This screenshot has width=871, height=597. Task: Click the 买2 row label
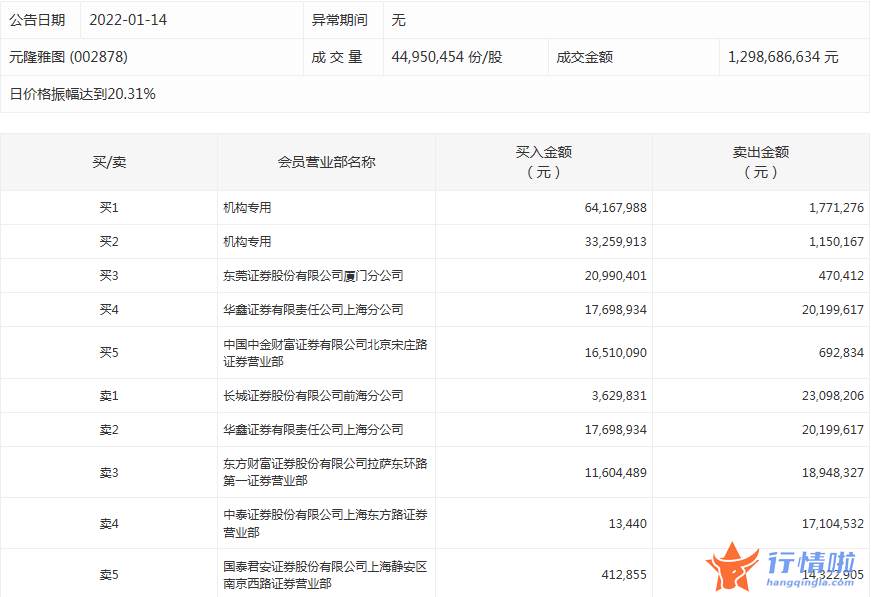[109, 242]
